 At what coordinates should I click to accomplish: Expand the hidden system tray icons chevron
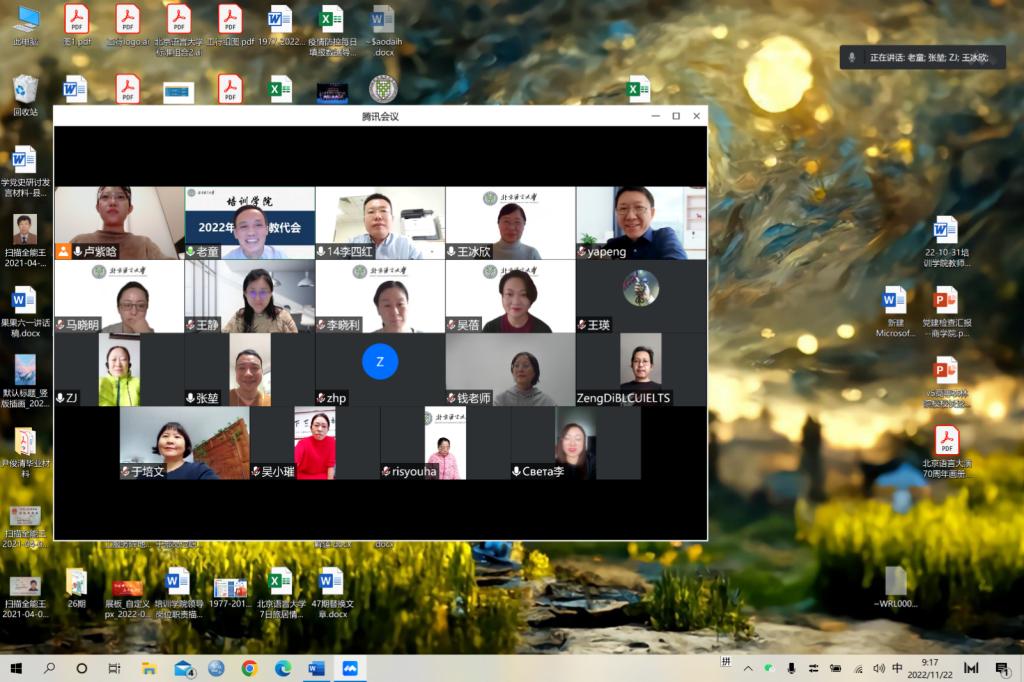click(x=747, y=668)
